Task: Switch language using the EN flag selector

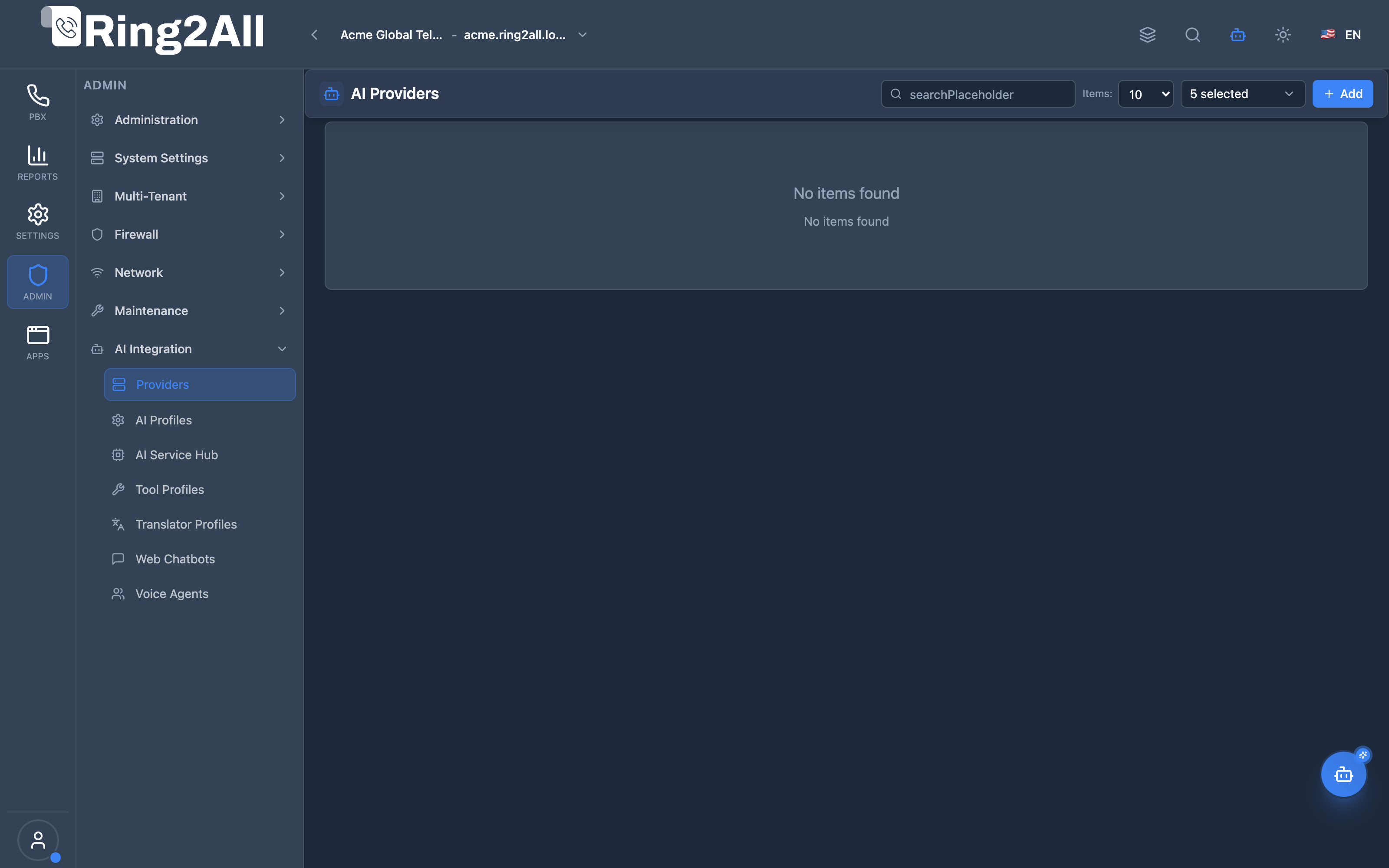Action: pyautogui.click(x=1341, y=34)
